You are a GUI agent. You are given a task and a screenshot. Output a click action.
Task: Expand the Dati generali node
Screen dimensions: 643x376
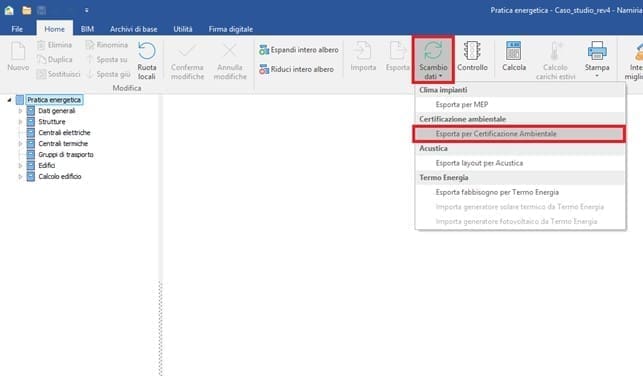[x=20, y=111]
